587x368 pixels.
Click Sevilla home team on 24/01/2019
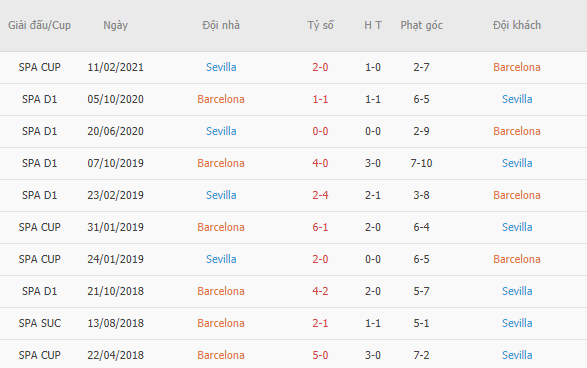(x=221, y=259)
